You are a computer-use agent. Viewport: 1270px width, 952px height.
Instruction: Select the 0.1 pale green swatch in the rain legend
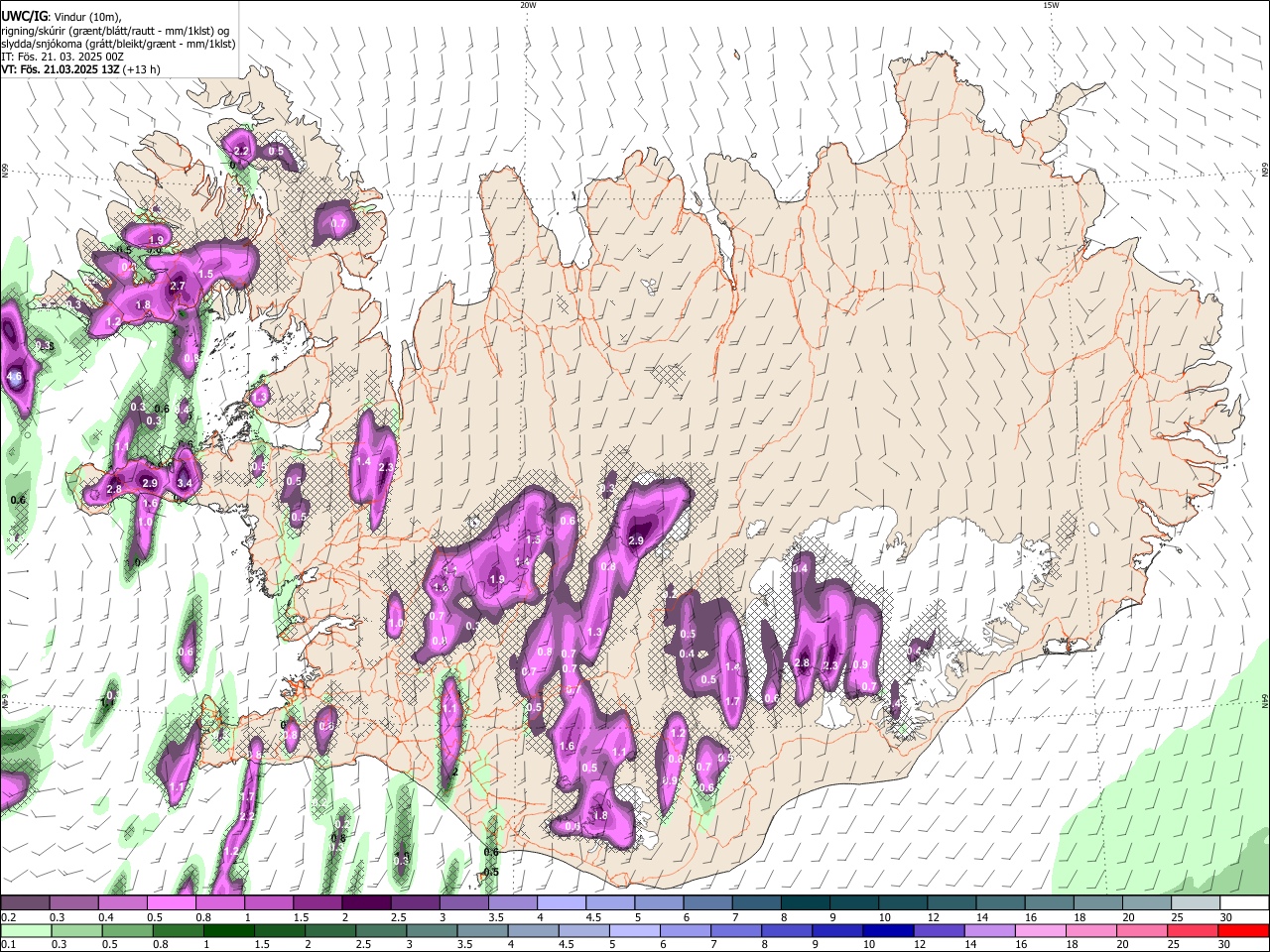point(25,930)
